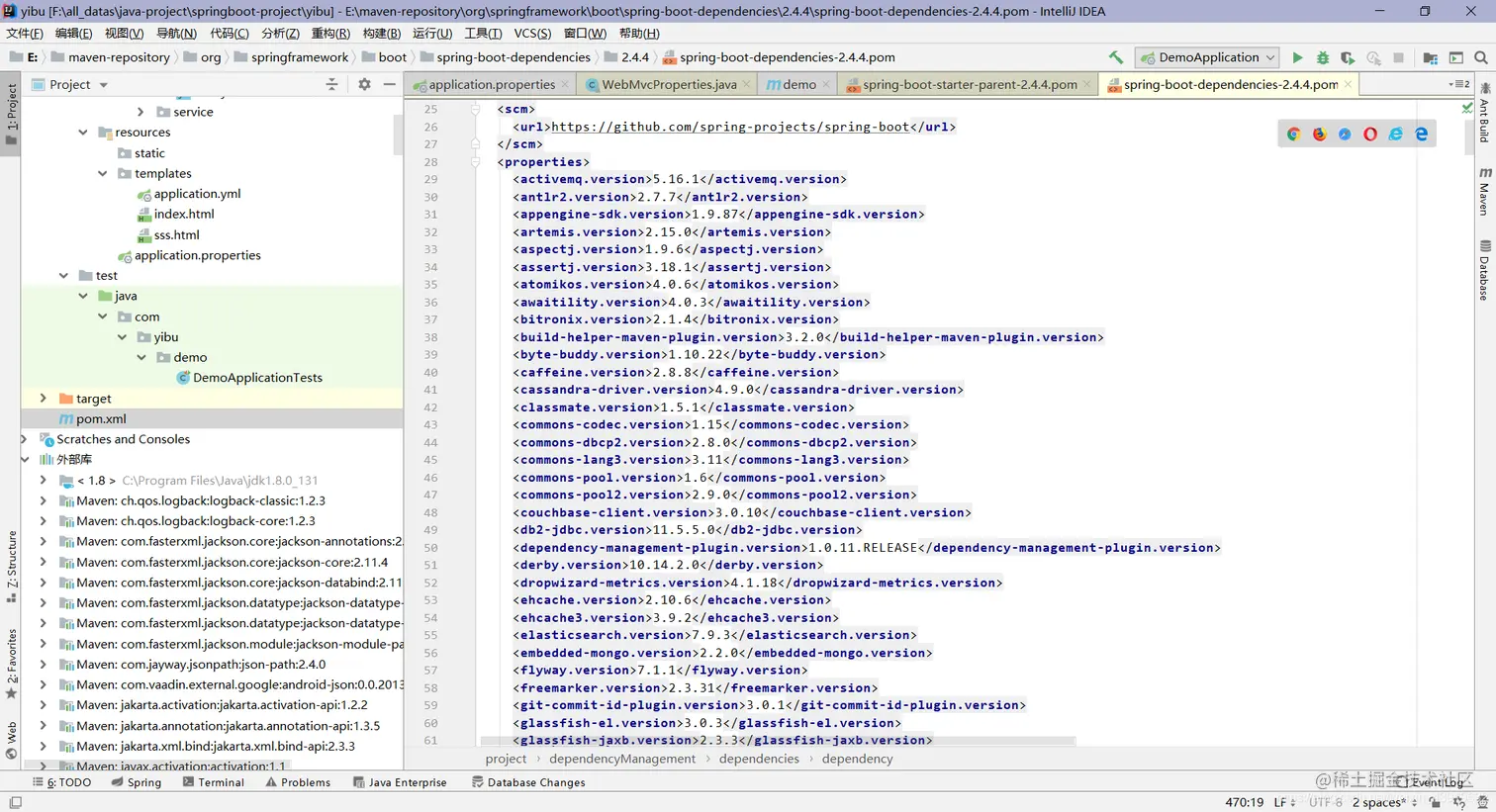Fold the properties tag in gutter

pyautogui.click(x=475, y=161)
